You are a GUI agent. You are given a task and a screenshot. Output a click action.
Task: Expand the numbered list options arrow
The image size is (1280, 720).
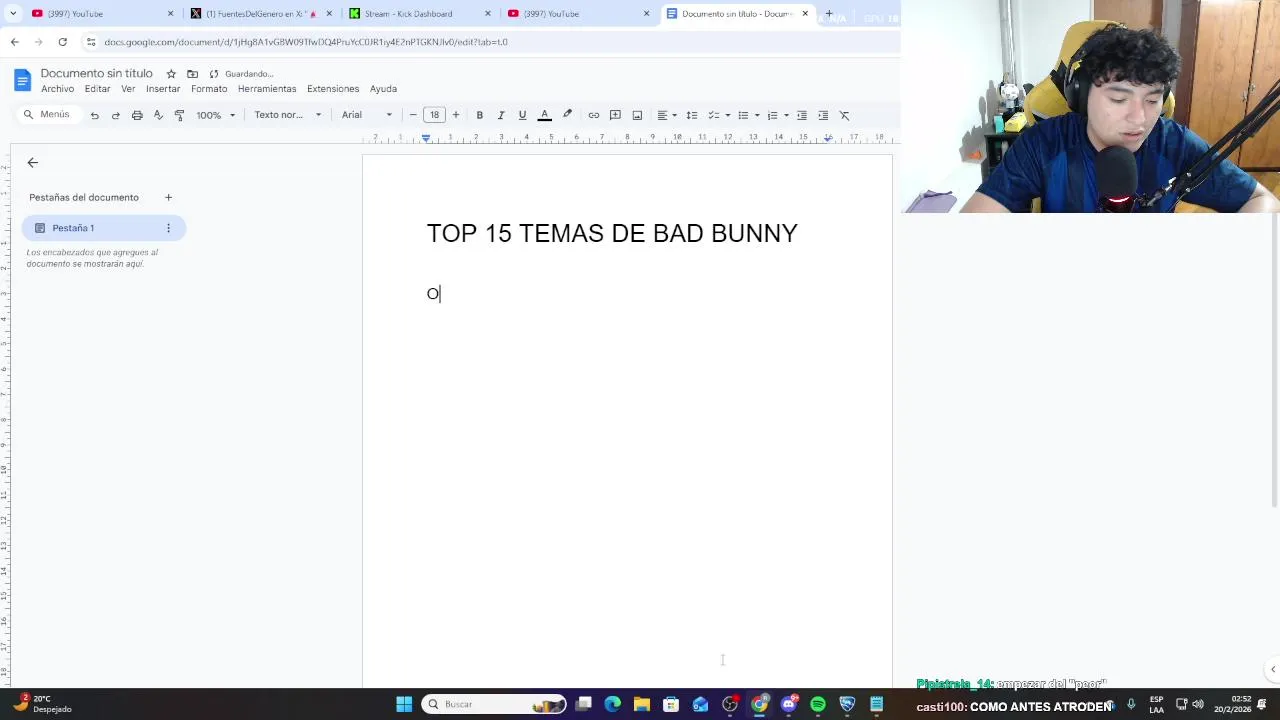coord(786,115)
